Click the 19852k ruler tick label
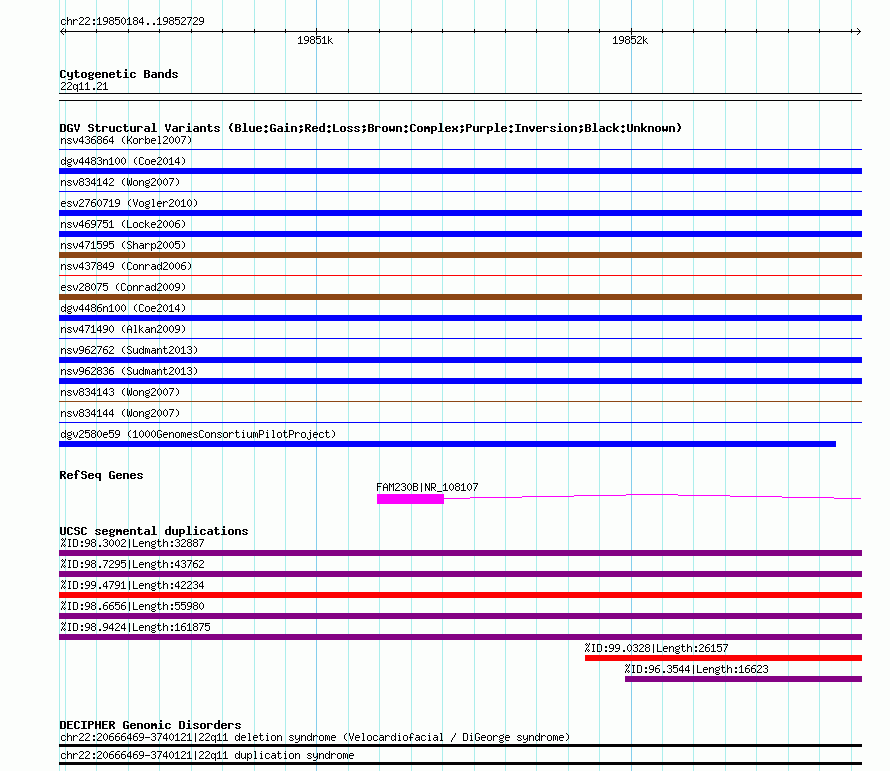Viewport: 890px width, 771px height. tap(630, 40)
